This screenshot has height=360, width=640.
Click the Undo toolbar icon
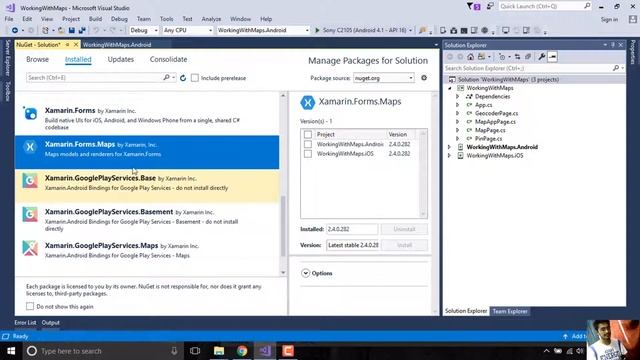point(96,31)
